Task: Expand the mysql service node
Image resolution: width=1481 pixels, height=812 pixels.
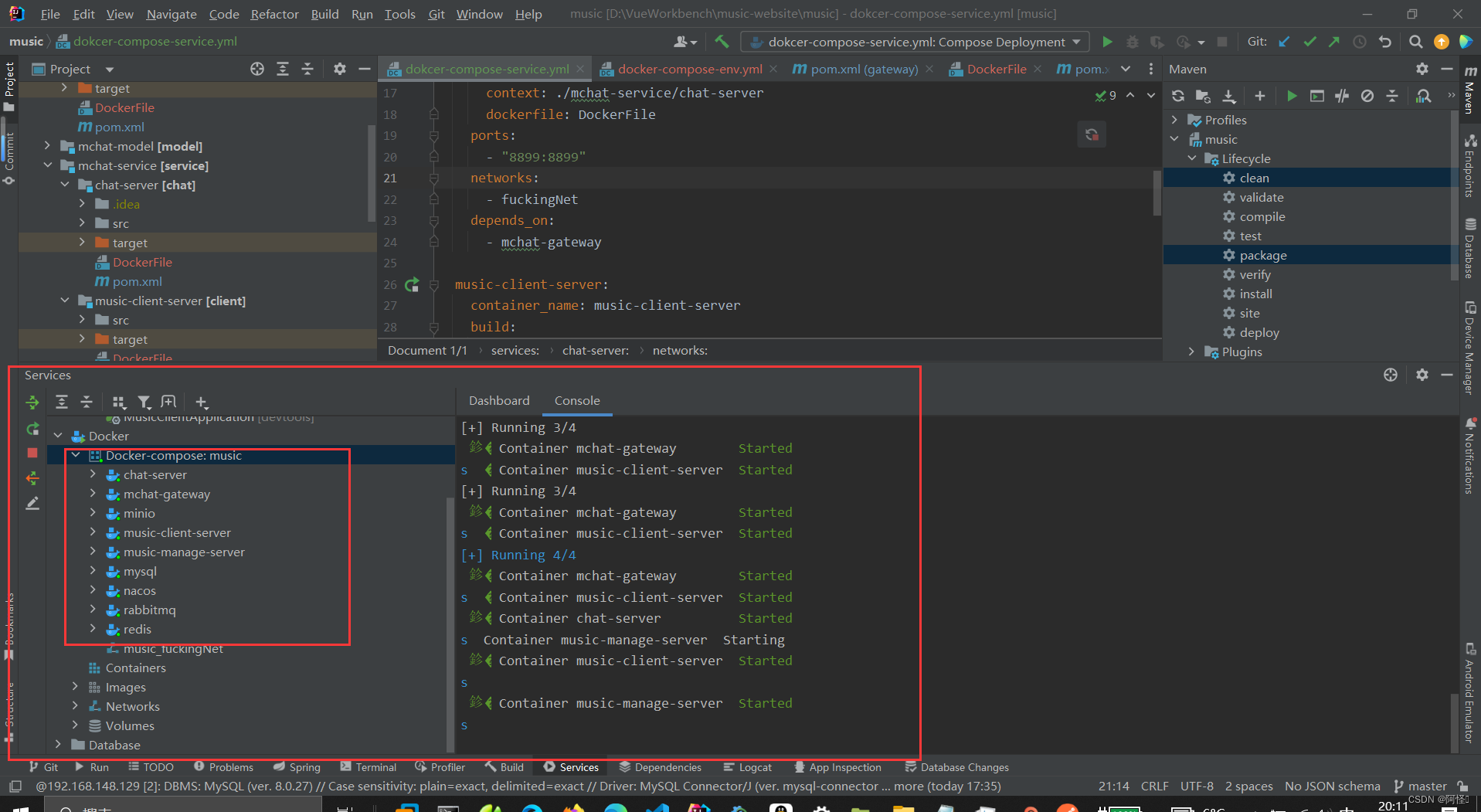Action: pos(93,571)
